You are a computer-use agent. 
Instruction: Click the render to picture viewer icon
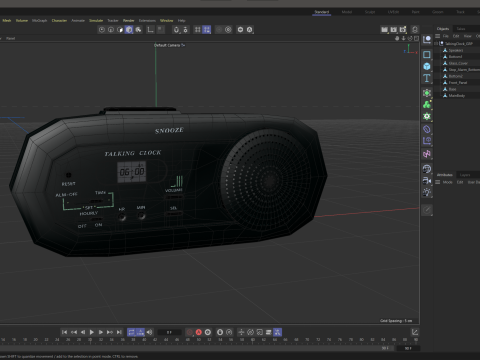(394, 30)
